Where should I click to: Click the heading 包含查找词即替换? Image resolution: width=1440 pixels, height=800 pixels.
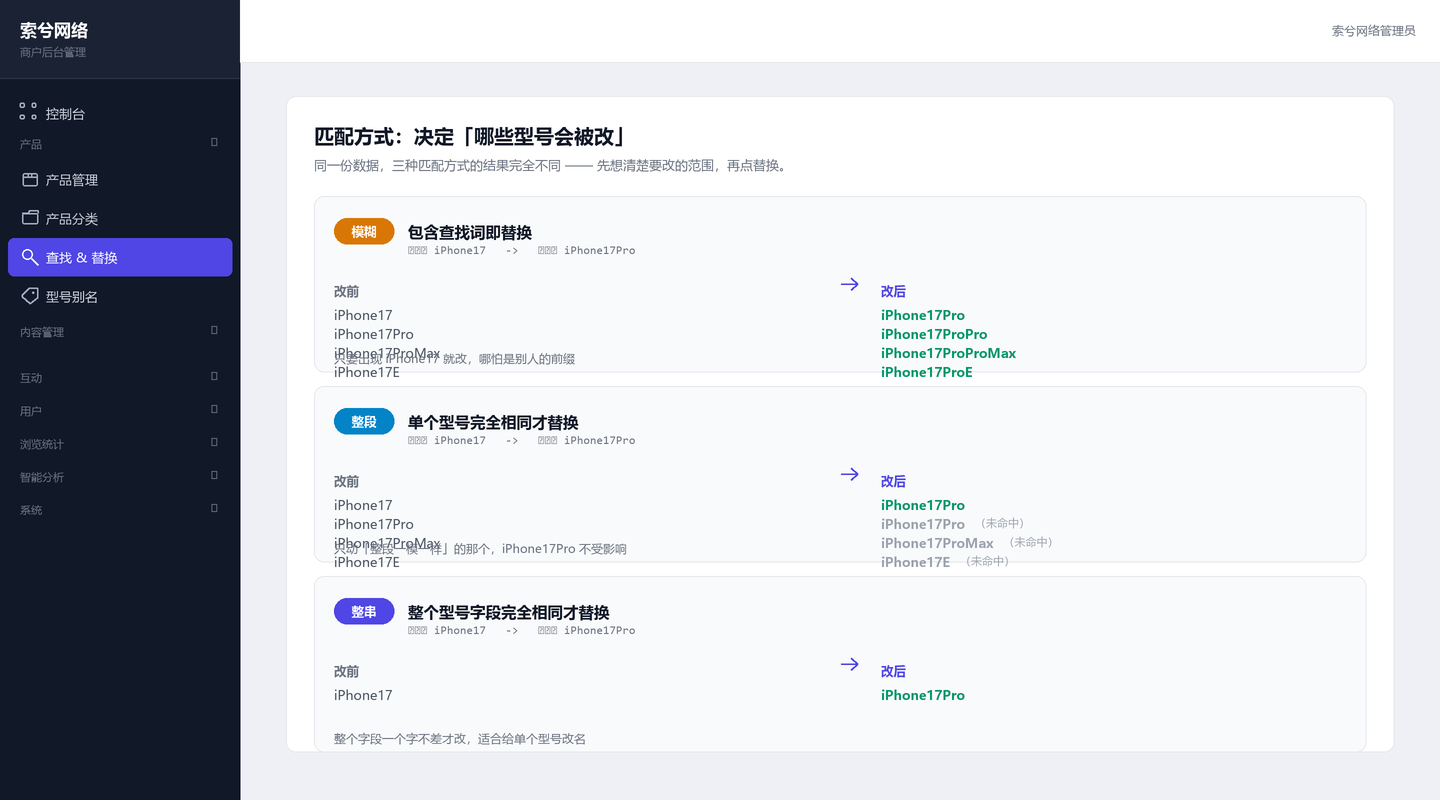pyautogui.click(x=470, y=232)
